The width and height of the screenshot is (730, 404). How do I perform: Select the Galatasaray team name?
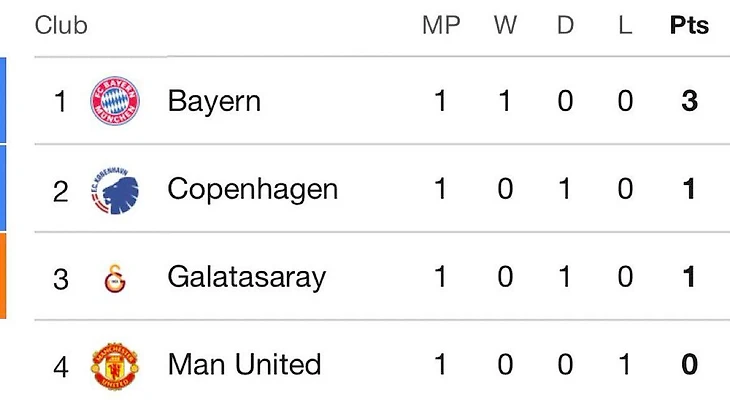(247, 277)
